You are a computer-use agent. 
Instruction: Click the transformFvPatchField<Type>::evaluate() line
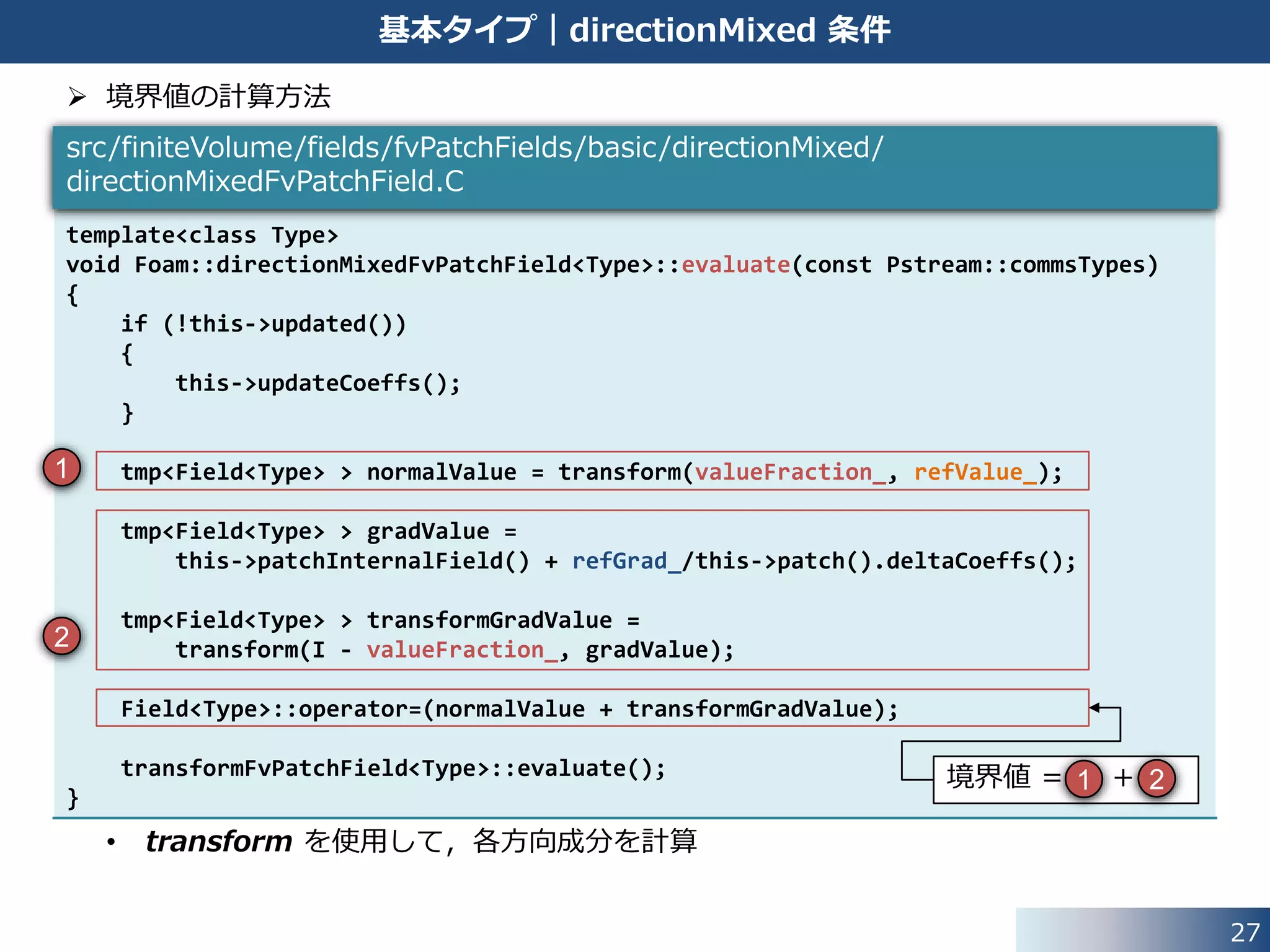click(393, 769)
